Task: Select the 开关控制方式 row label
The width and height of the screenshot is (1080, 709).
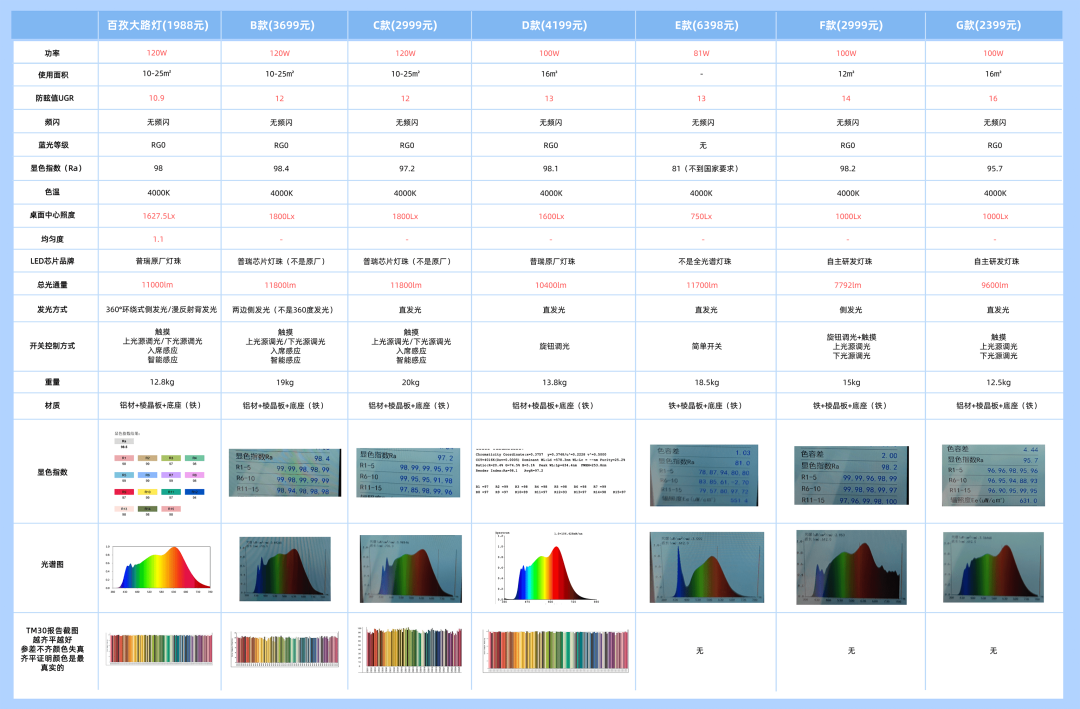Action: (x=53, y=346)
